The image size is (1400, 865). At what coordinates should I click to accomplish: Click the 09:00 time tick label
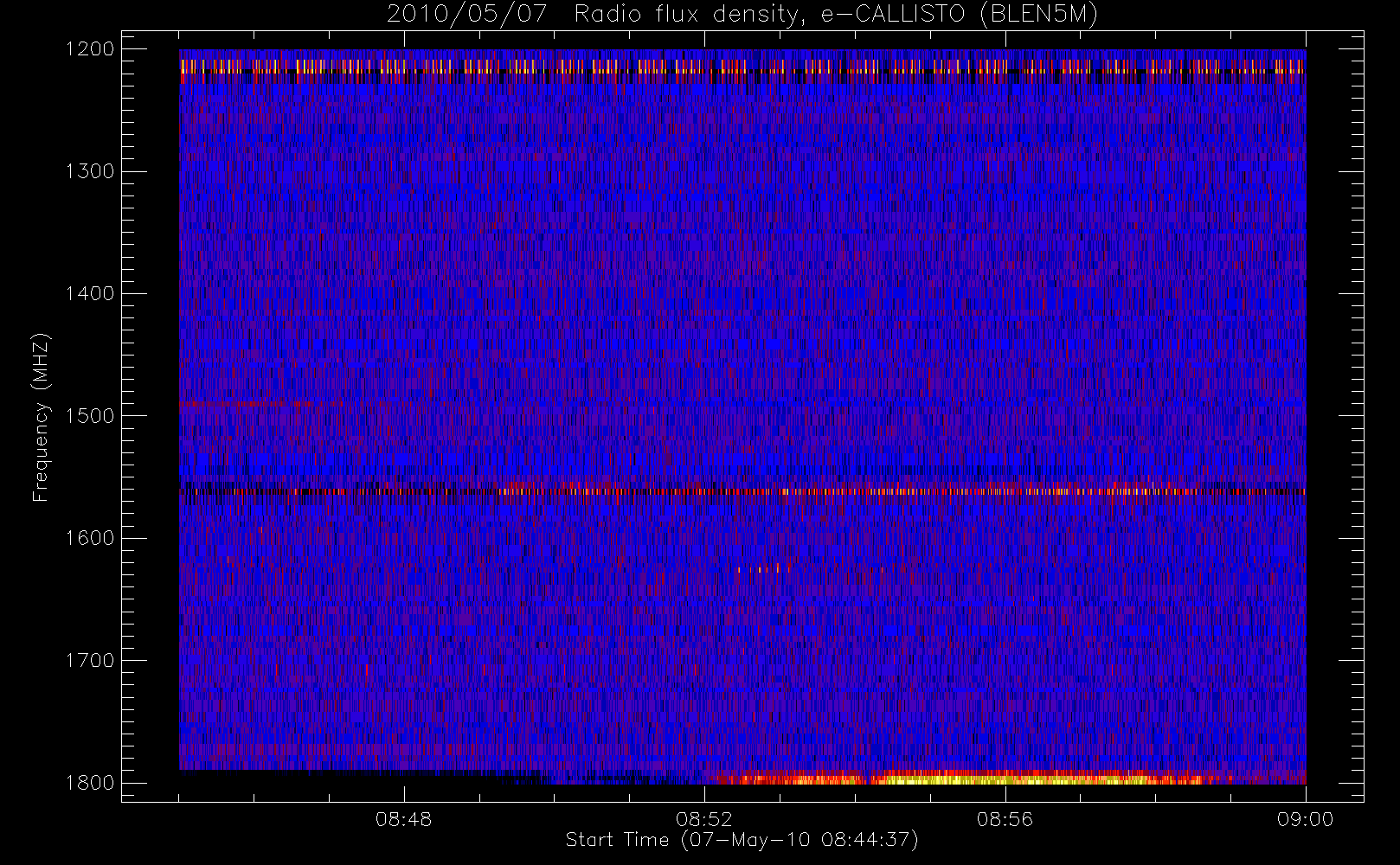(1305, 819)
